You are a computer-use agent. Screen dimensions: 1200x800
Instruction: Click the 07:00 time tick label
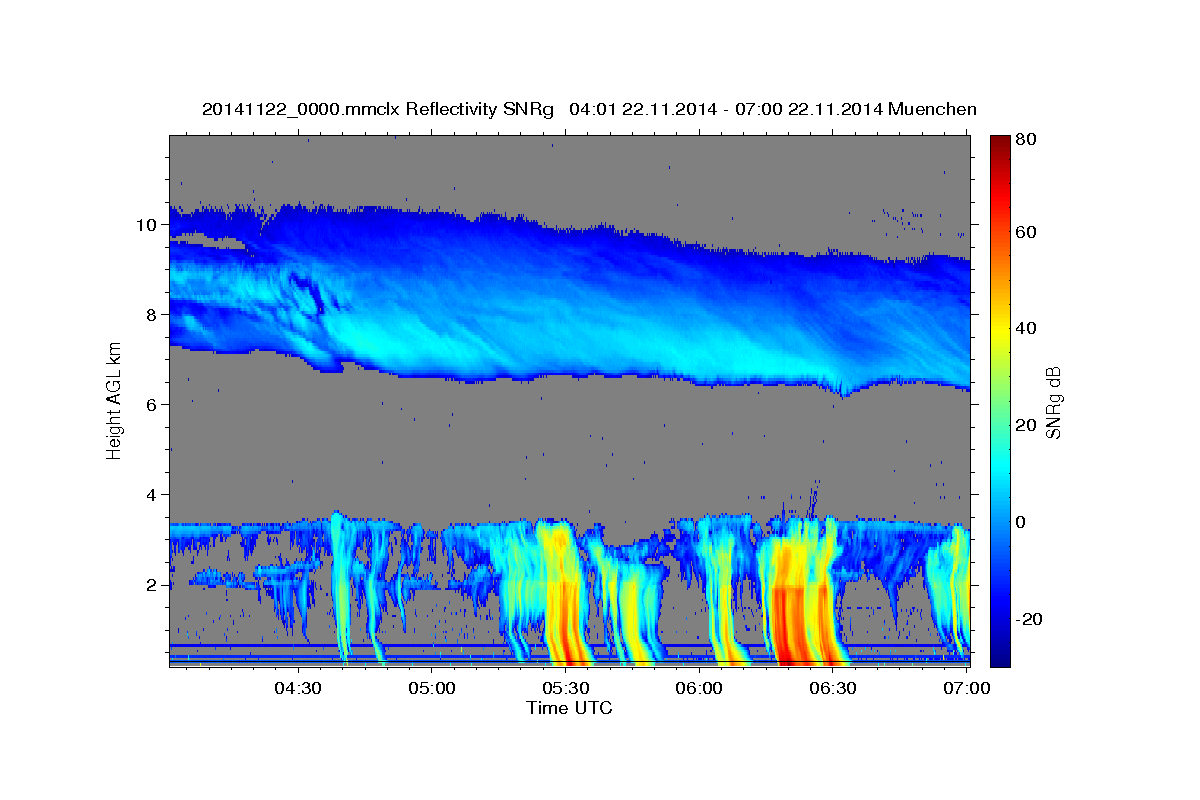[966, 688]
